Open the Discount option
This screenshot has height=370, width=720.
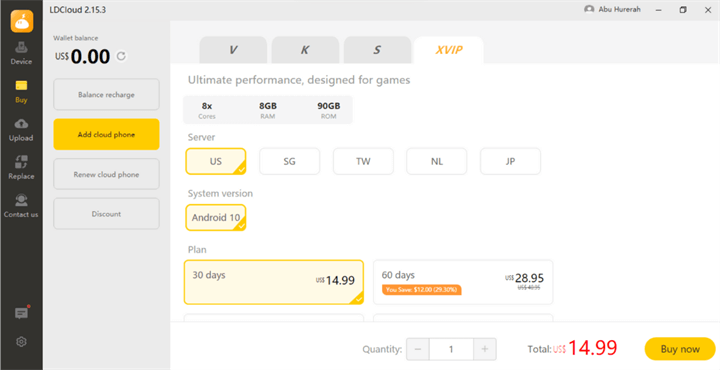[x=106, y=214]
